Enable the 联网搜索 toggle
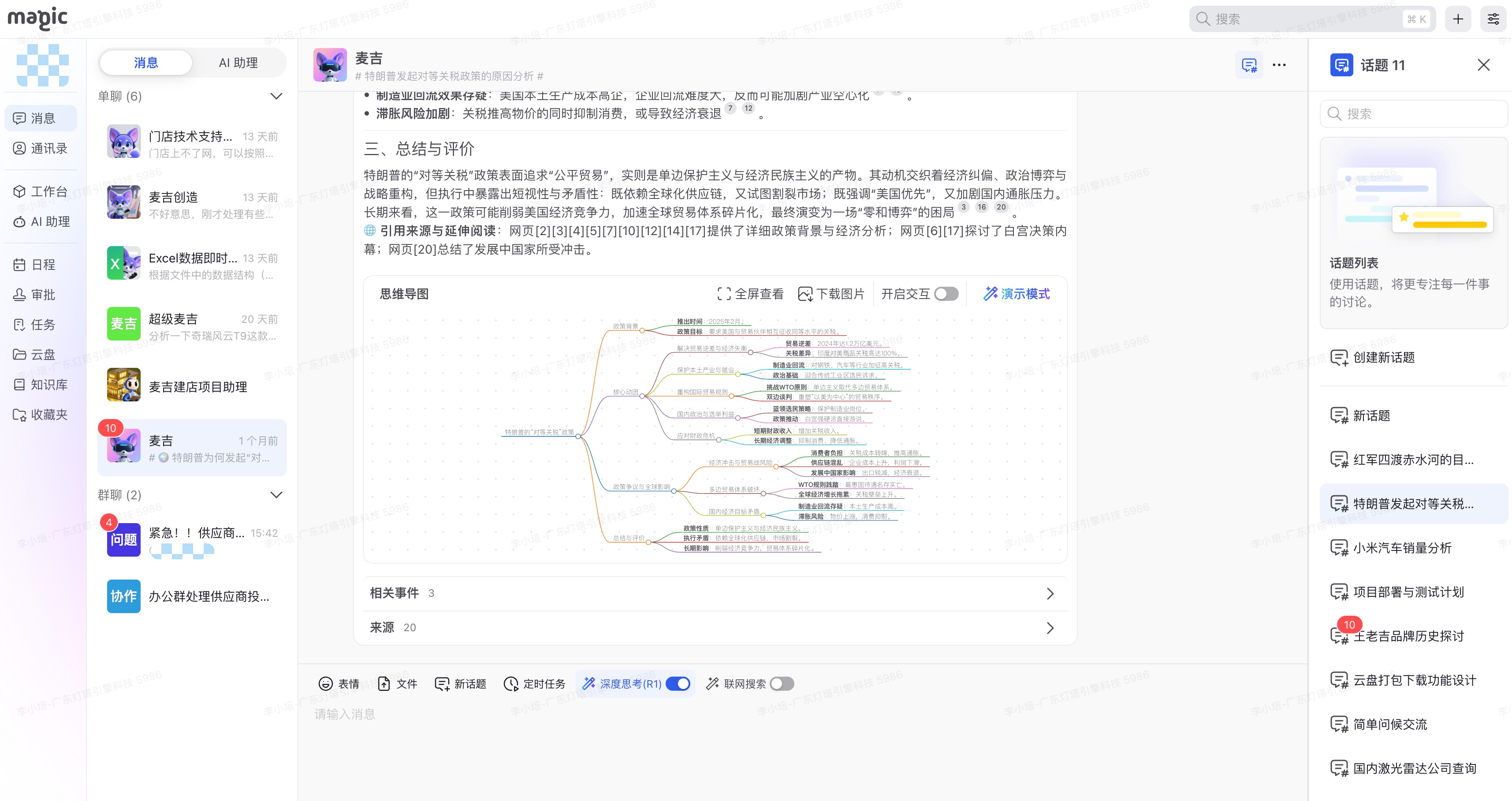The width and height of the screenshot is (1512, 801). 782,684
